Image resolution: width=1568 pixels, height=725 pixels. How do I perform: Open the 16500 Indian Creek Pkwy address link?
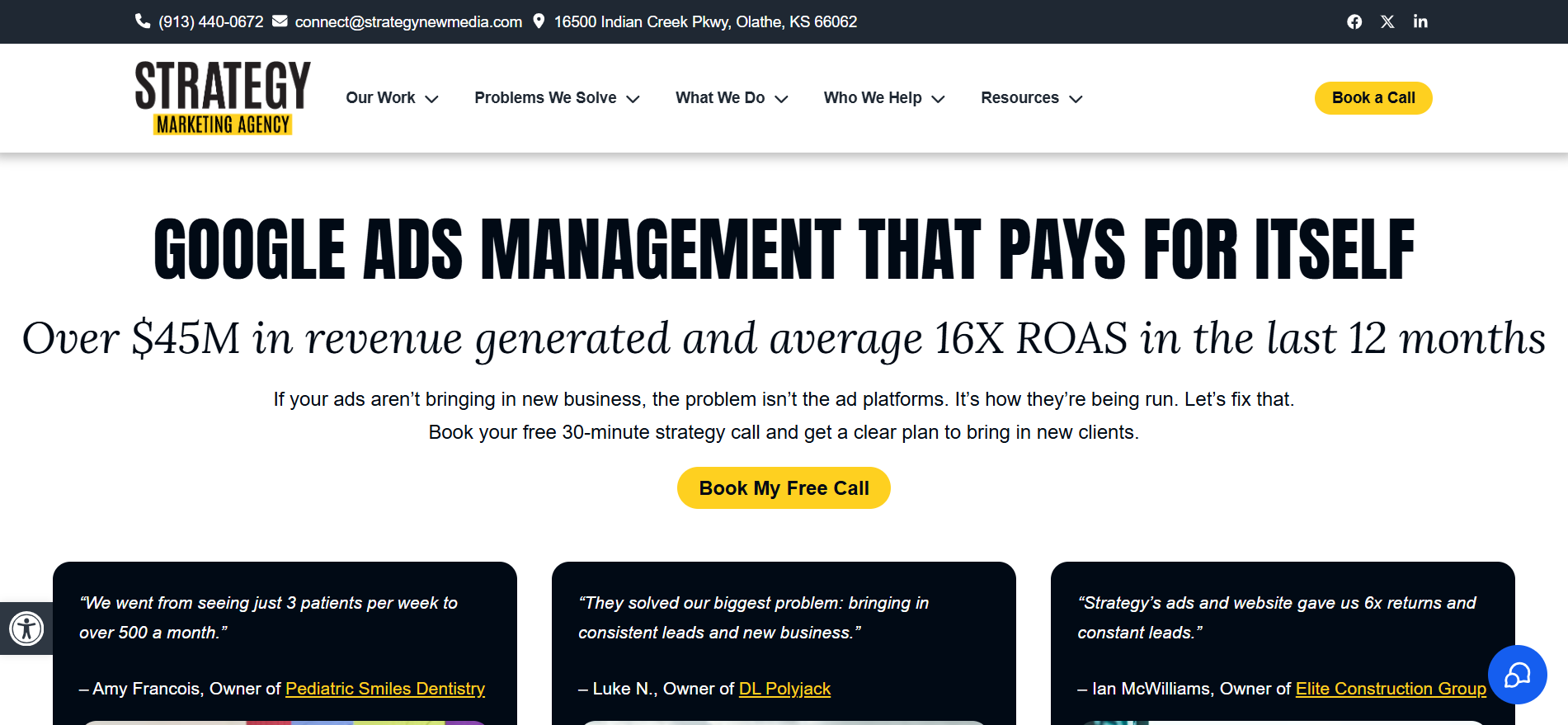coord(705,21)
